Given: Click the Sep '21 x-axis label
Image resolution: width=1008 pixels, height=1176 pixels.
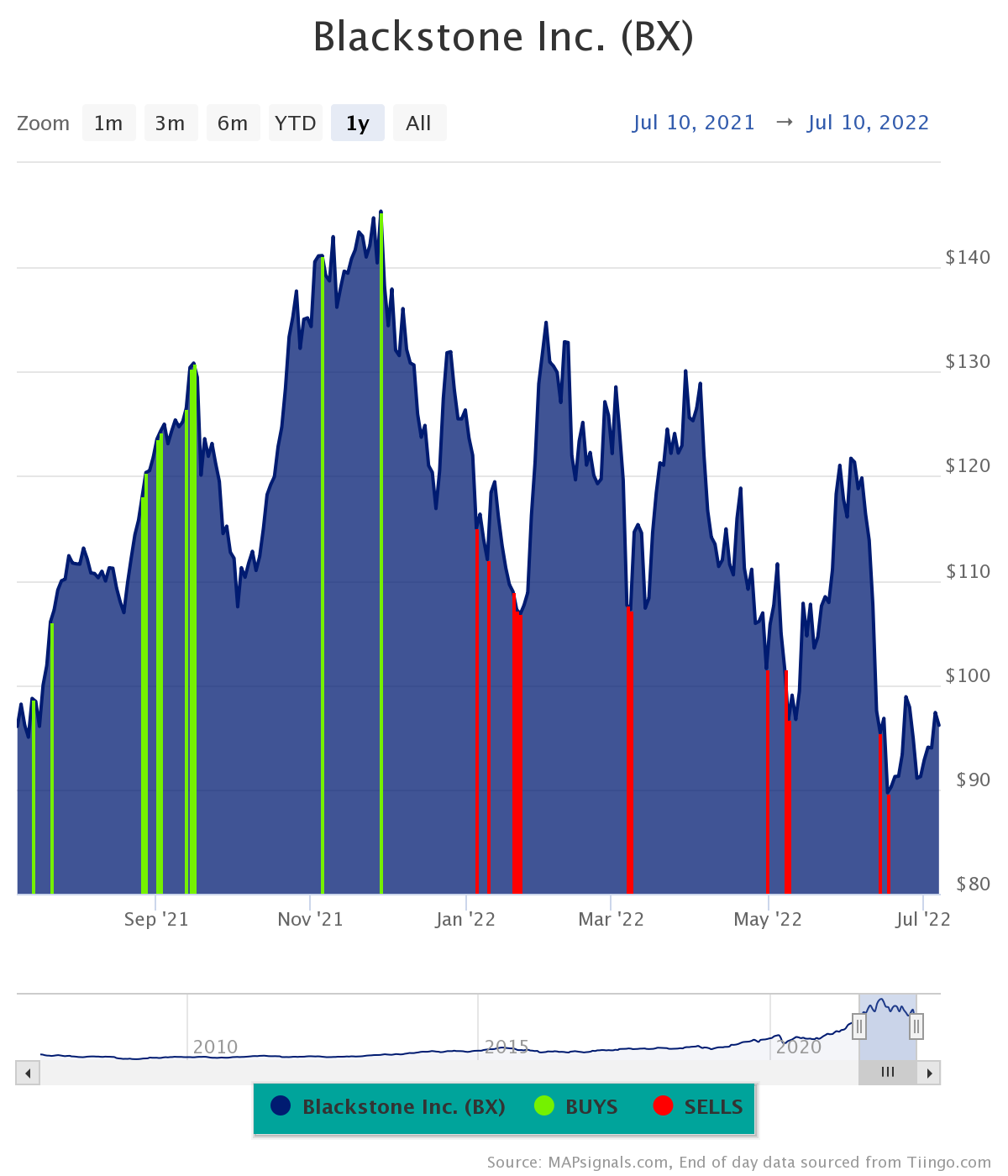Looking at the screenshot, I should (156, 919).
